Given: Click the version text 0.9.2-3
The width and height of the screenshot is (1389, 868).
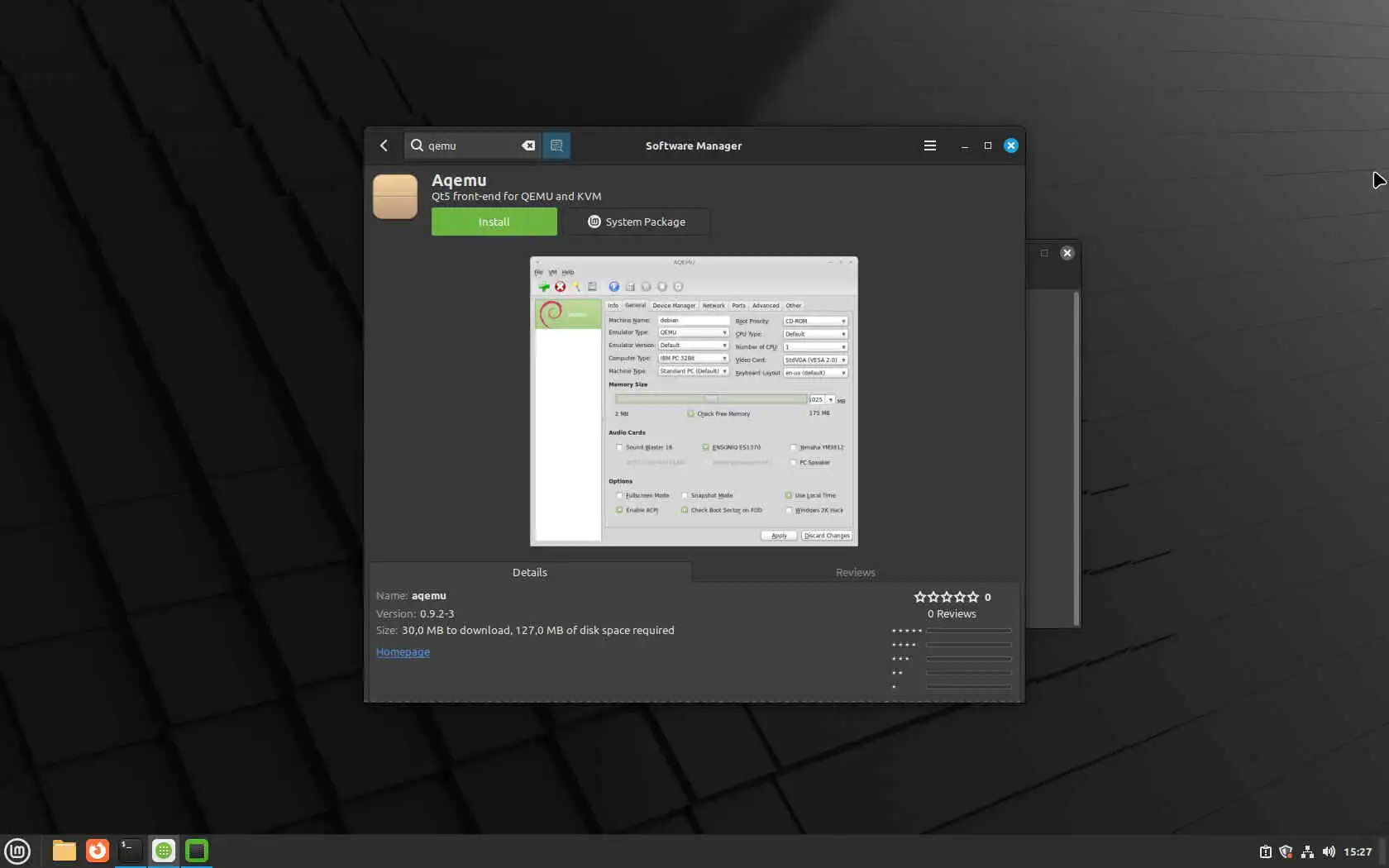Looking at the screenshot, I should (437, 613).
